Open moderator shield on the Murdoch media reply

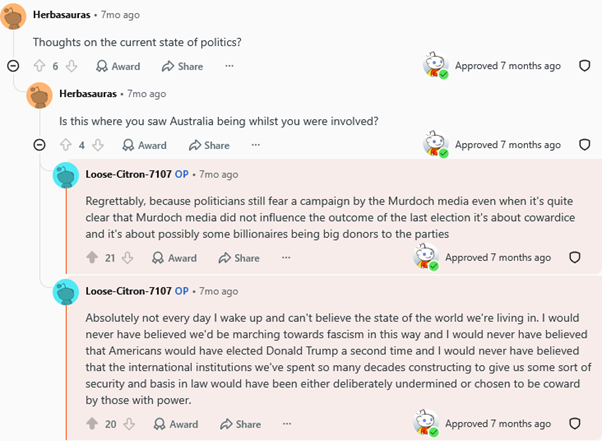(574, 257)
